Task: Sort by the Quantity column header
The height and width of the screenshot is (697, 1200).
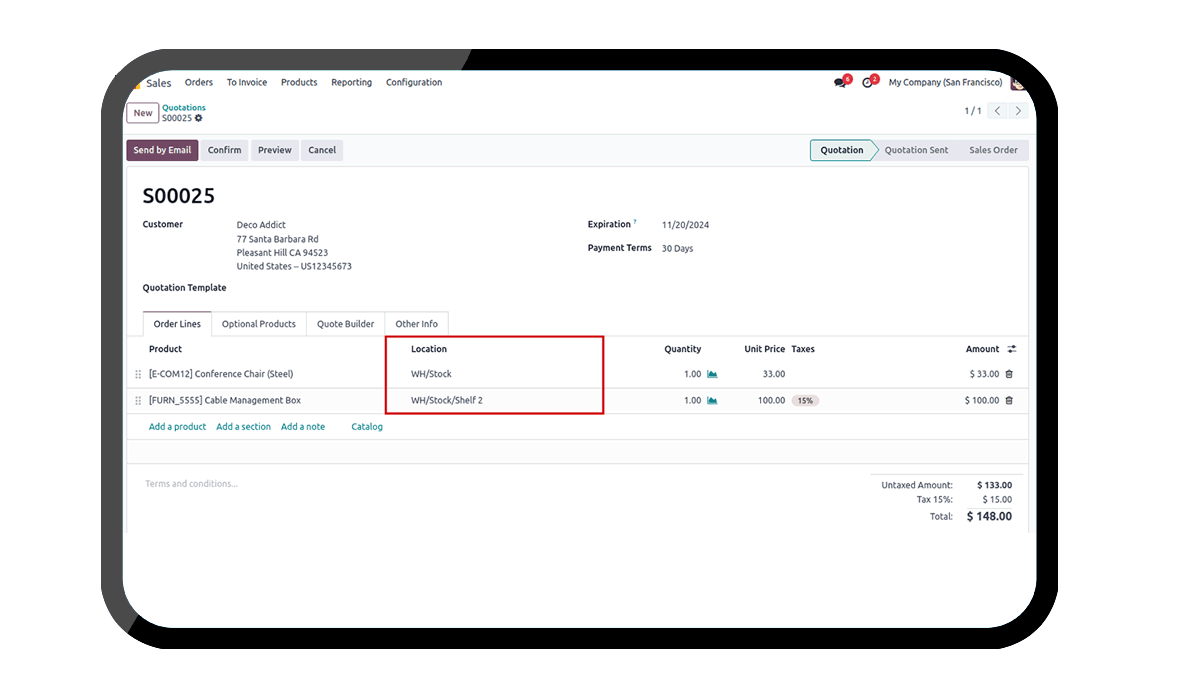Action: tap(683, 349)
